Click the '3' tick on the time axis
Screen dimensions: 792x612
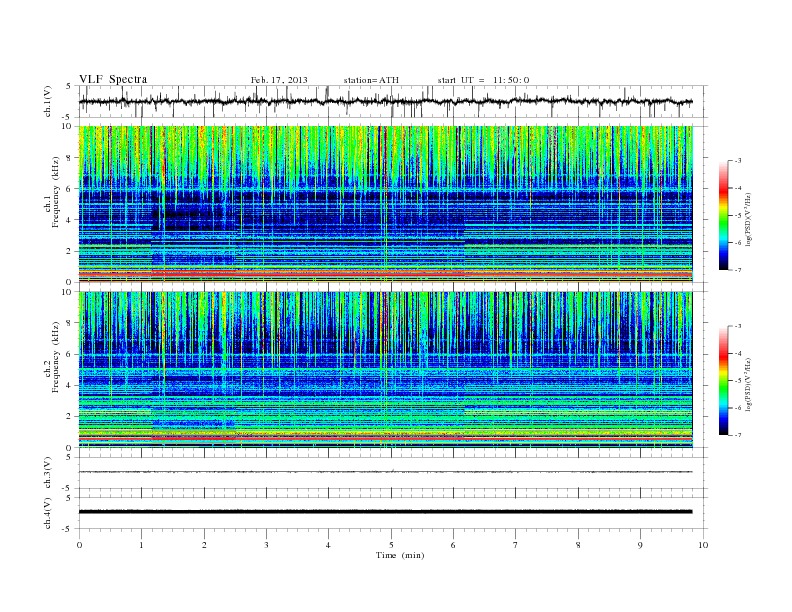click(x=266, y=545)
